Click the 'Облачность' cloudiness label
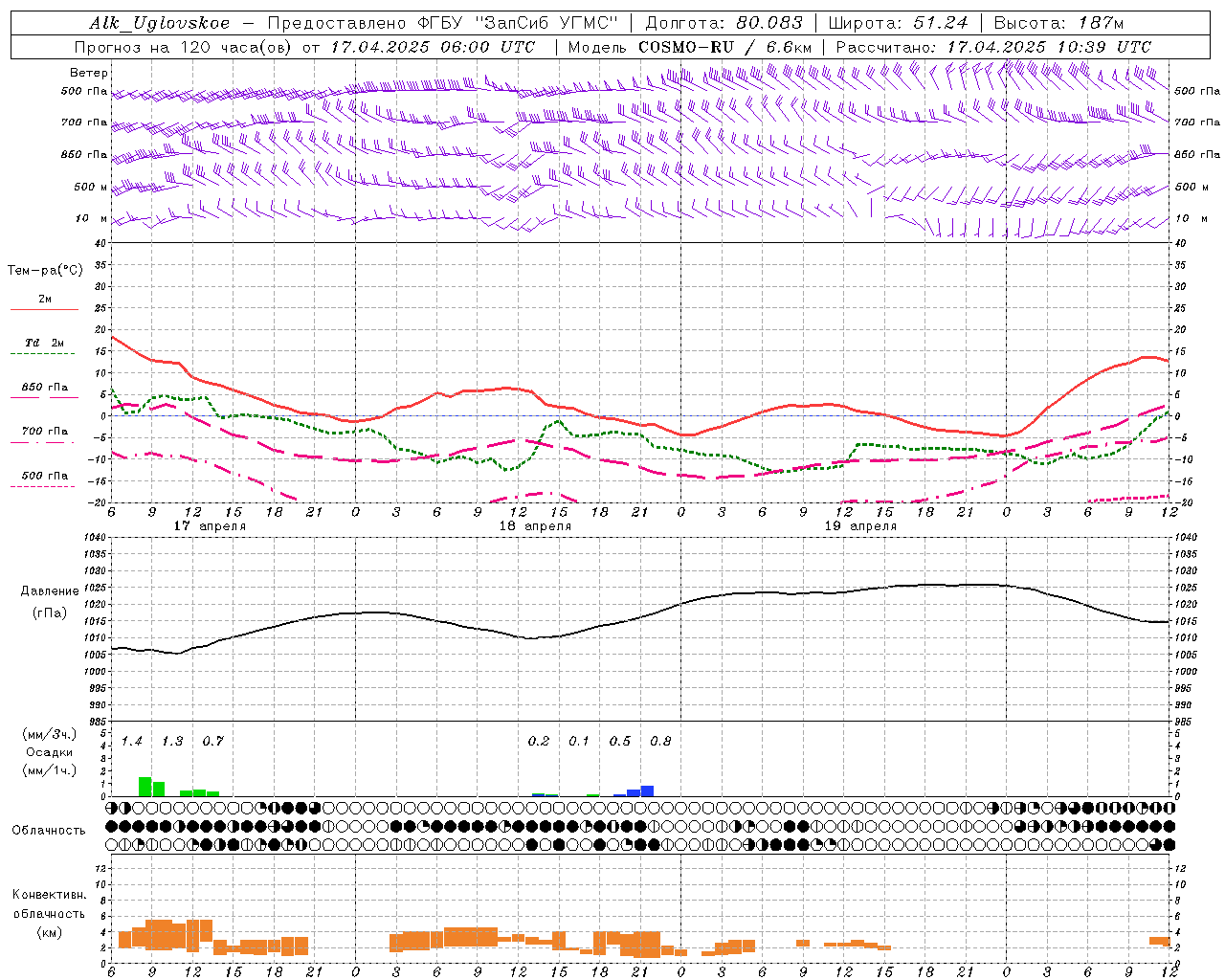 pyautogui.click(x=49, y=831)
